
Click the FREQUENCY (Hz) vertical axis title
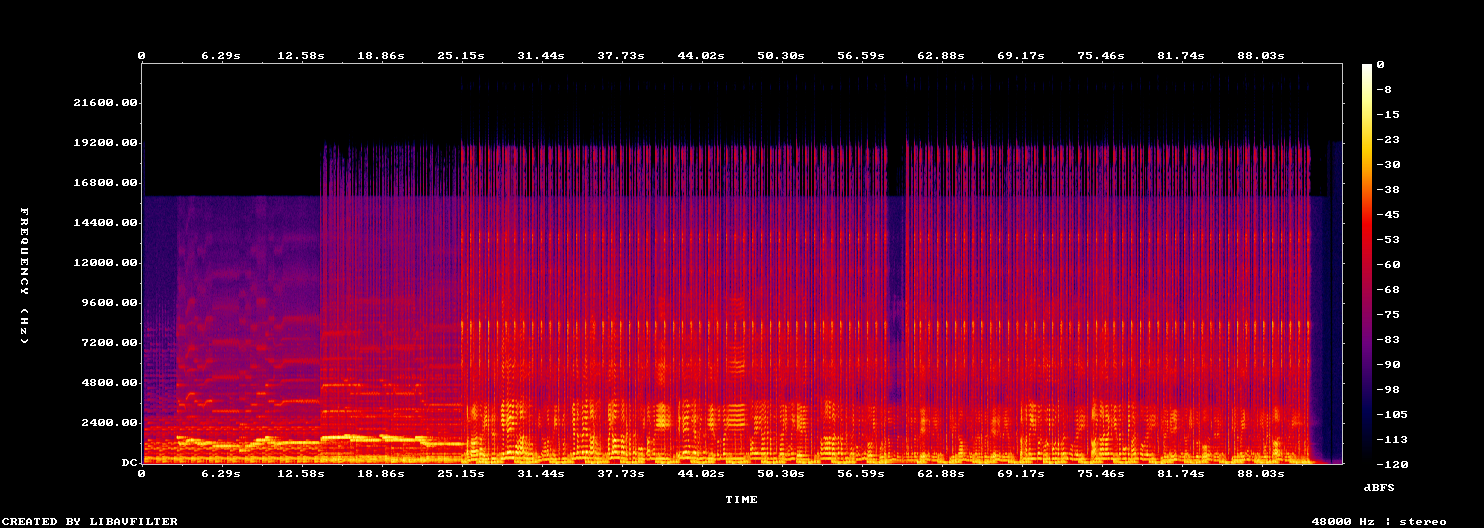coord(24,277)
